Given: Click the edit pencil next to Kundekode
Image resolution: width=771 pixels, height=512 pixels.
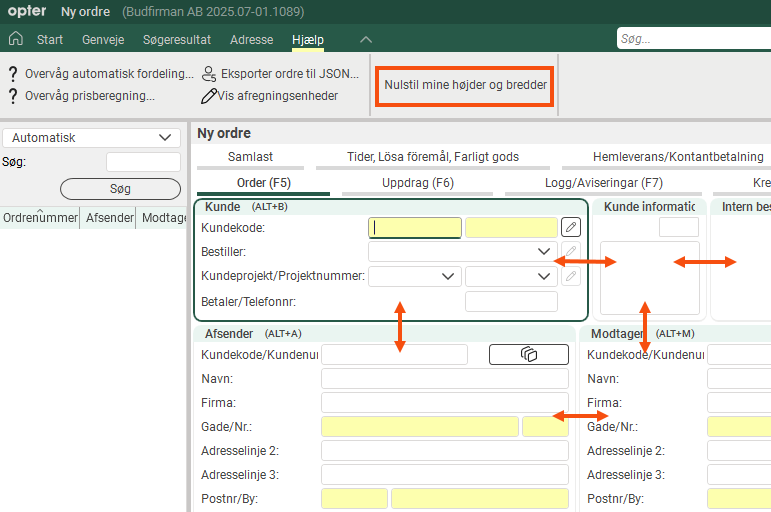Looking at the screenshot, I should pos(570,227).
